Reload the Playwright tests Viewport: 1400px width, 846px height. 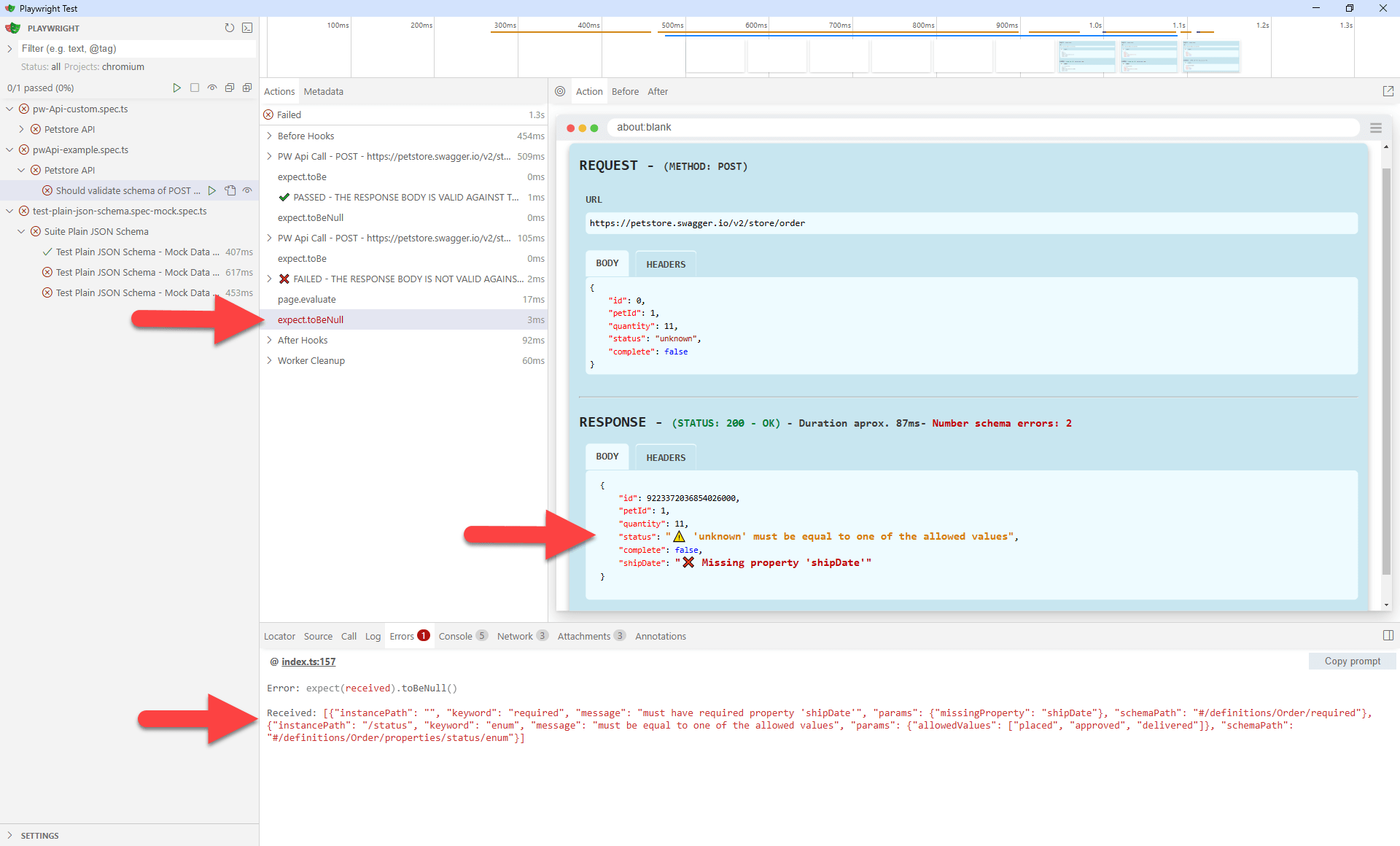point(230,28)
